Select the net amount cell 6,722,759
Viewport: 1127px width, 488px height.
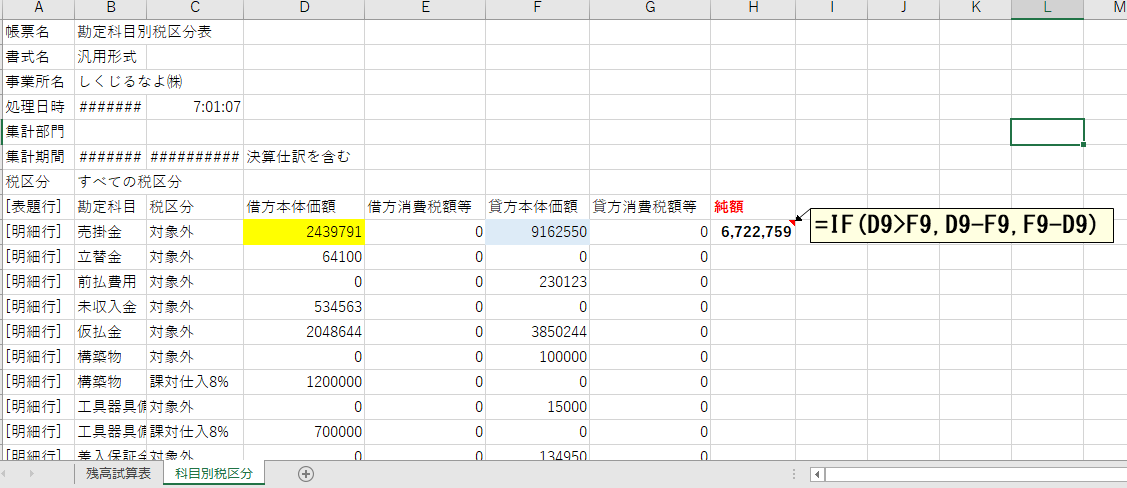click(x=752, y=232)
